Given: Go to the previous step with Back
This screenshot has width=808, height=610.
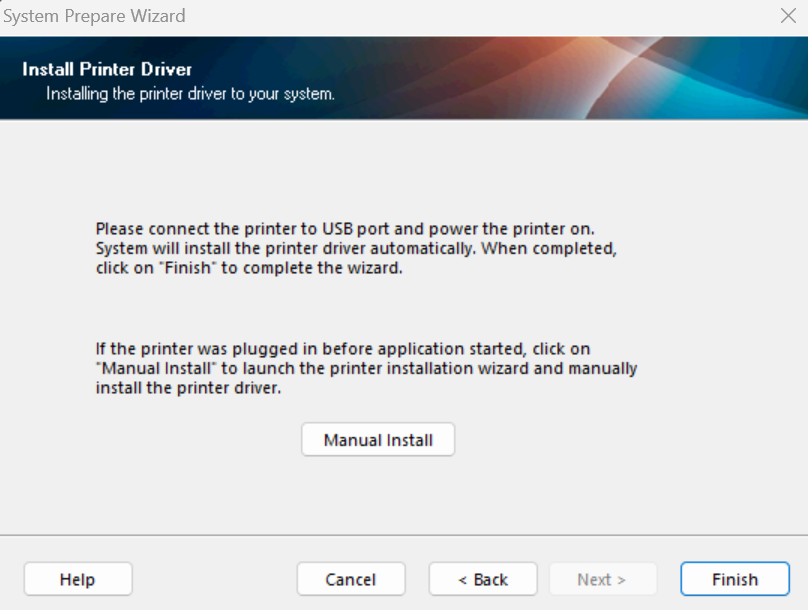Looking at the screenshot, I should point(483,579).
